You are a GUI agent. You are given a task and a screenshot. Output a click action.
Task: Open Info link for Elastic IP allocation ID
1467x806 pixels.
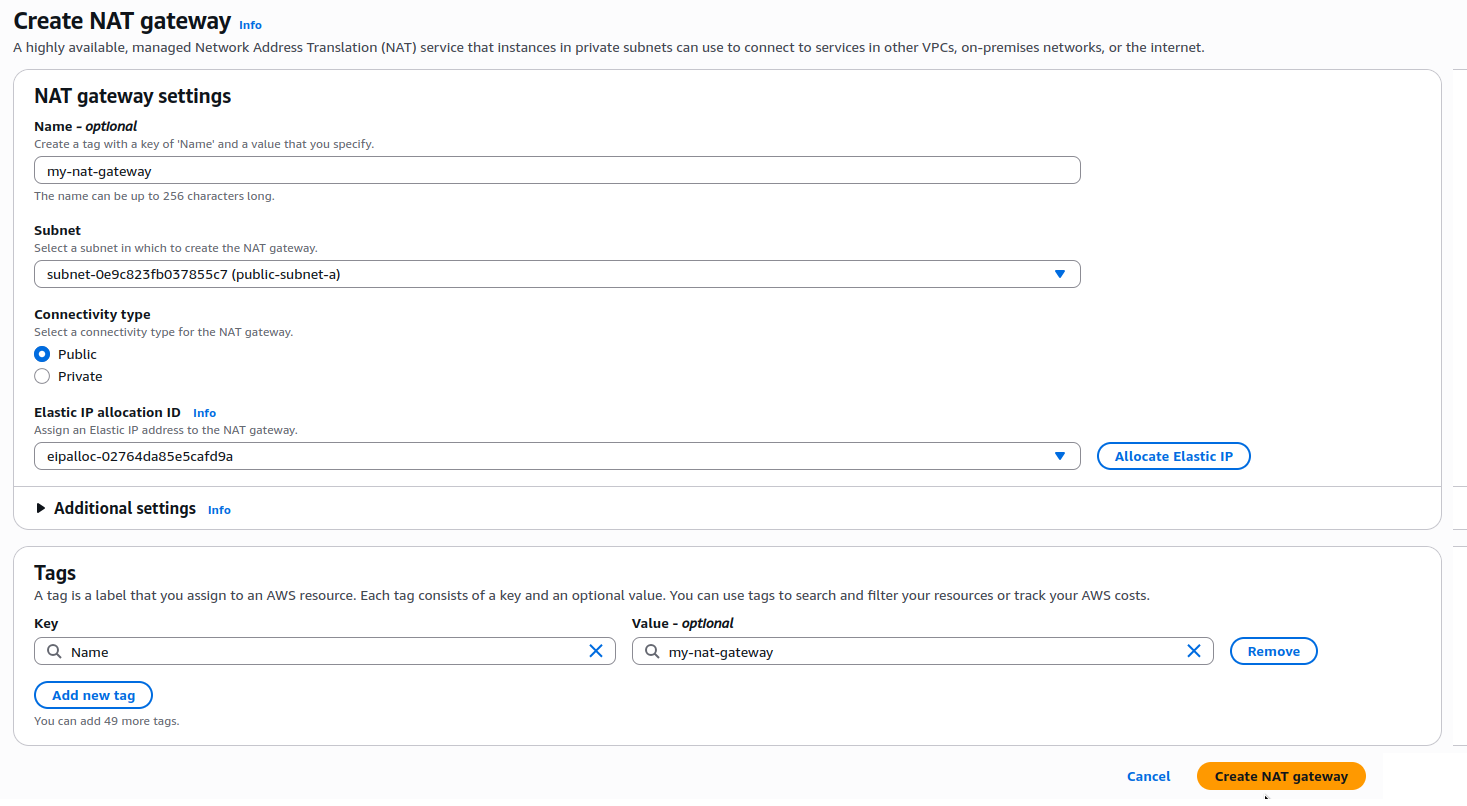coord(204,413)
